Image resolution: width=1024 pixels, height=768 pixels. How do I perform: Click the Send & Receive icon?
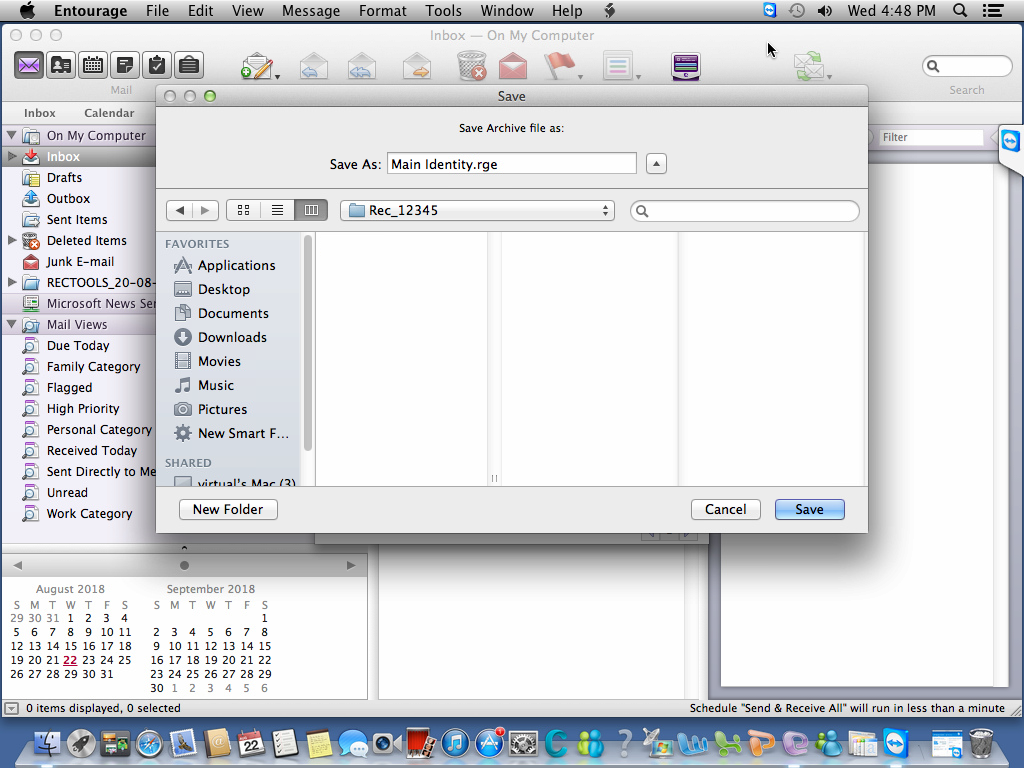[809, 66]
